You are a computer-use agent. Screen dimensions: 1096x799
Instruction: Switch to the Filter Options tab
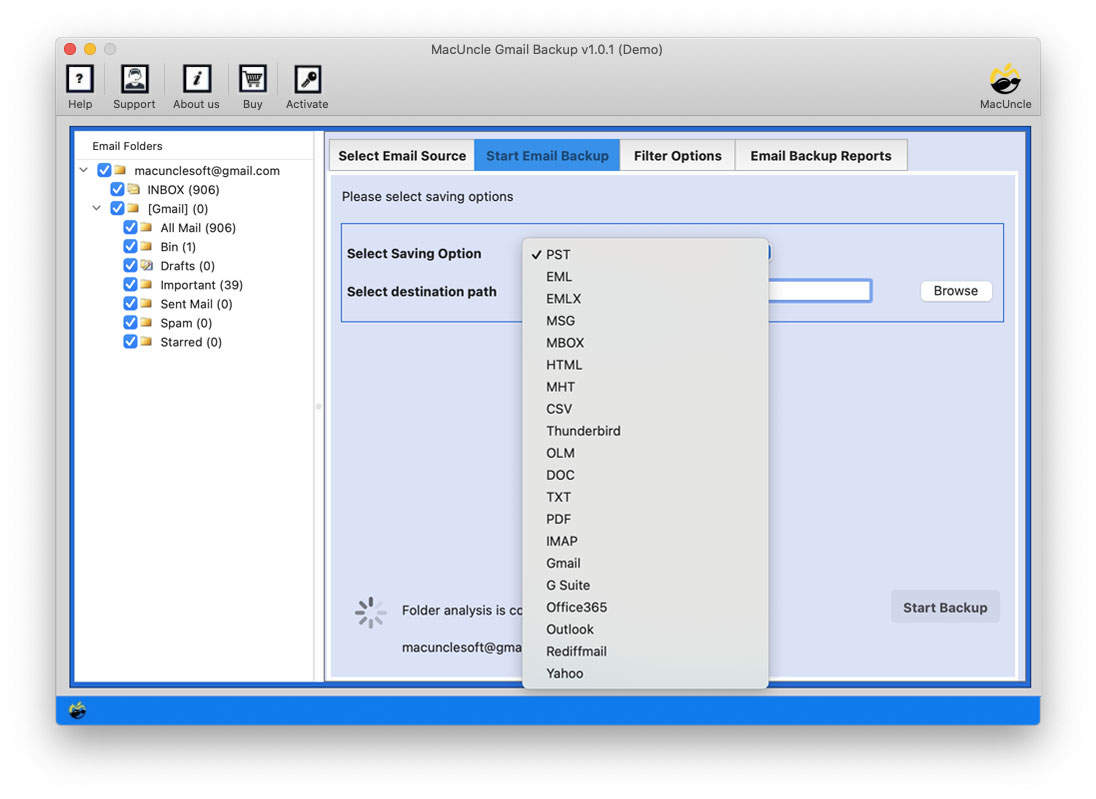pos(678,155)
